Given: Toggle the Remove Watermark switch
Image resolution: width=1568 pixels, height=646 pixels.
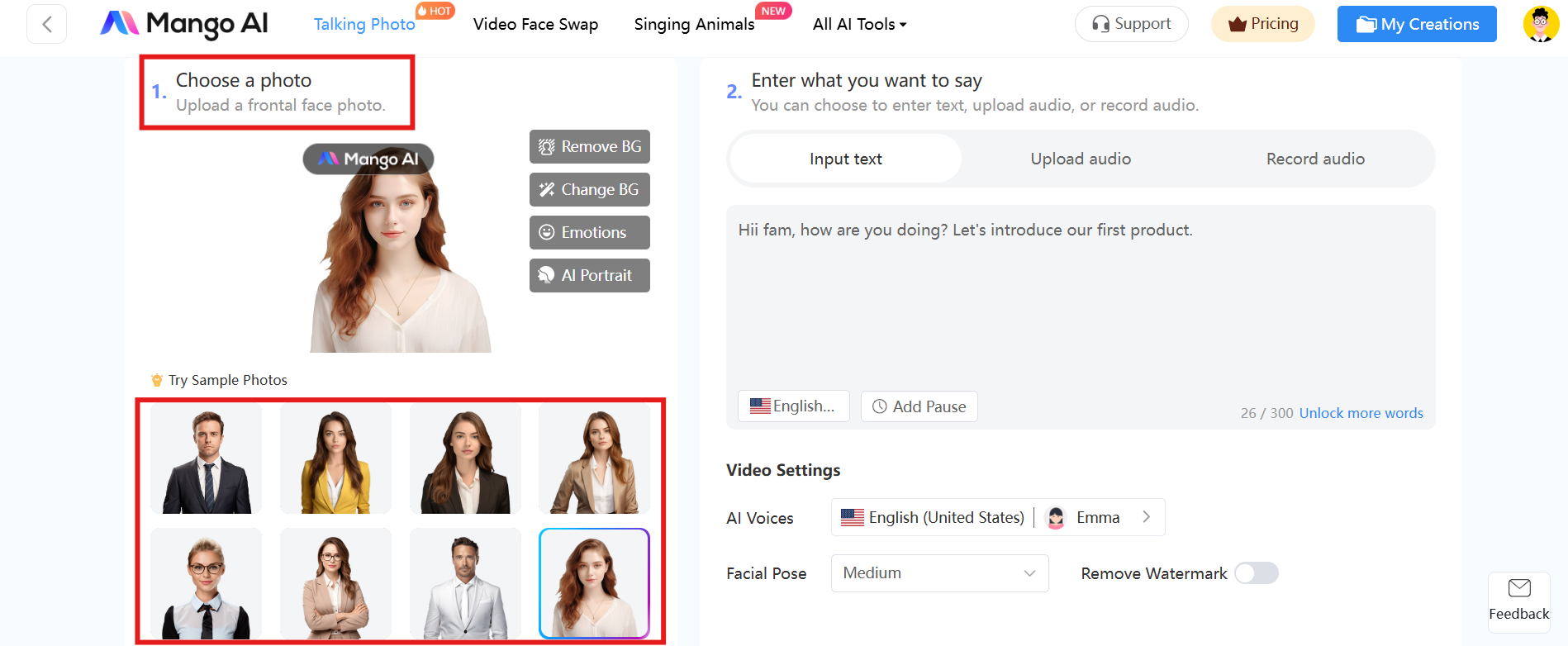Looking at the screenshot, I should pyautogui.click(x=1257, y=573).
